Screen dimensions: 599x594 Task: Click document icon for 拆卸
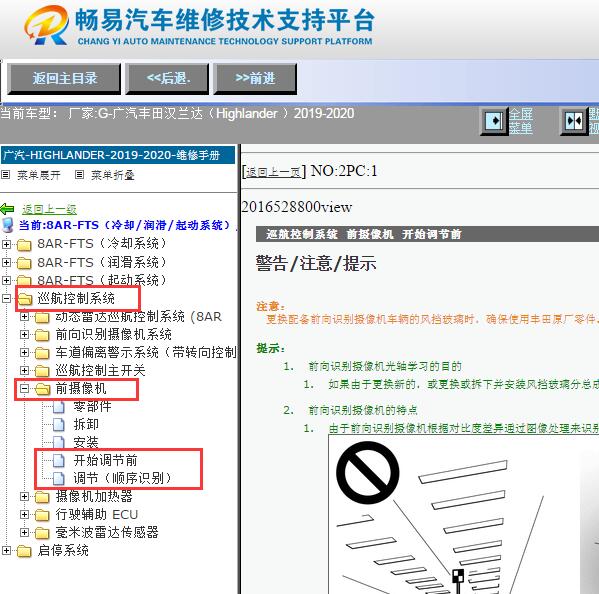tap(58, 424)
